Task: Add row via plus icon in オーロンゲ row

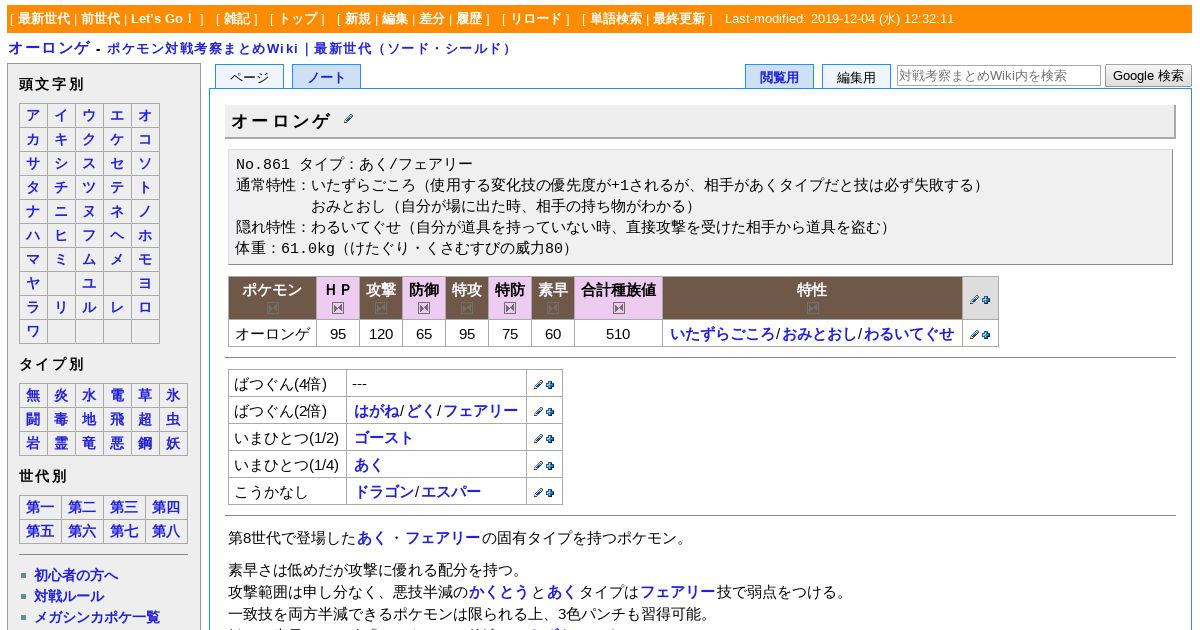Action: 986,334
